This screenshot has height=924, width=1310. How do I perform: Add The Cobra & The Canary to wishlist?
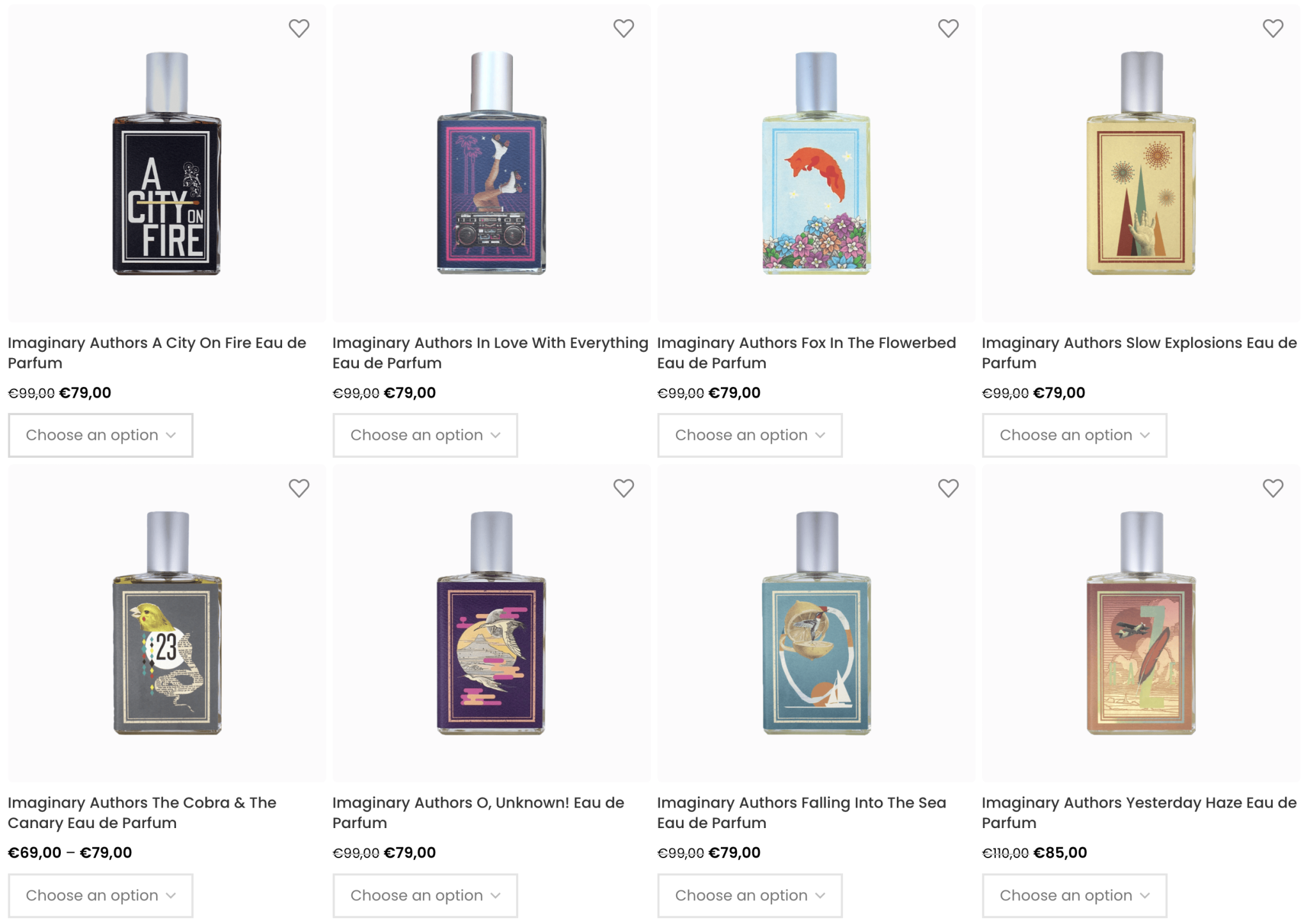299,489
